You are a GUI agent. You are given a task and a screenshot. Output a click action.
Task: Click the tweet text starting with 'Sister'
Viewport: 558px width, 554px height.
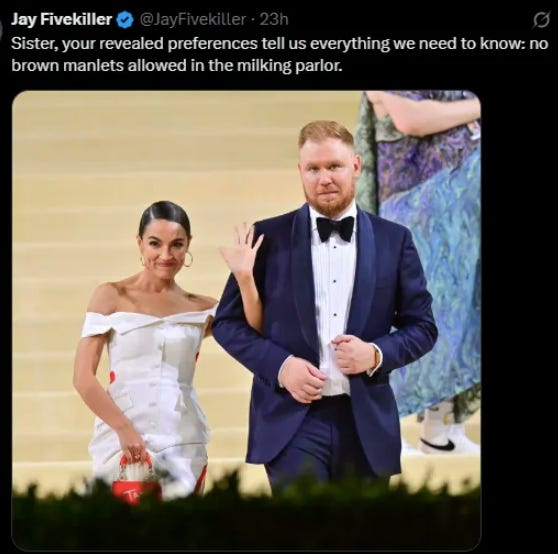(280, 54)
